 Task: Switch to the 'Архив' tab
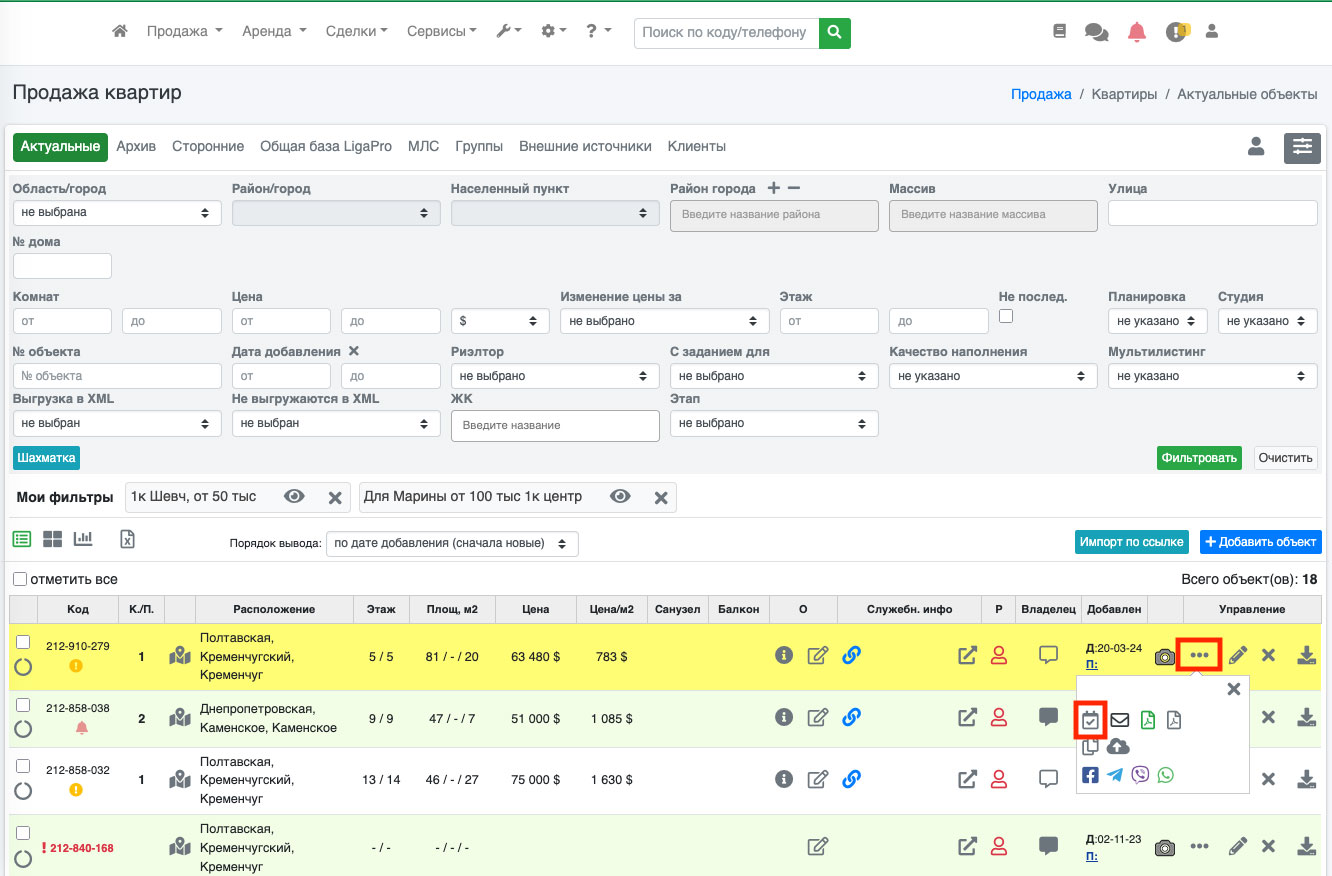[136, 146]
